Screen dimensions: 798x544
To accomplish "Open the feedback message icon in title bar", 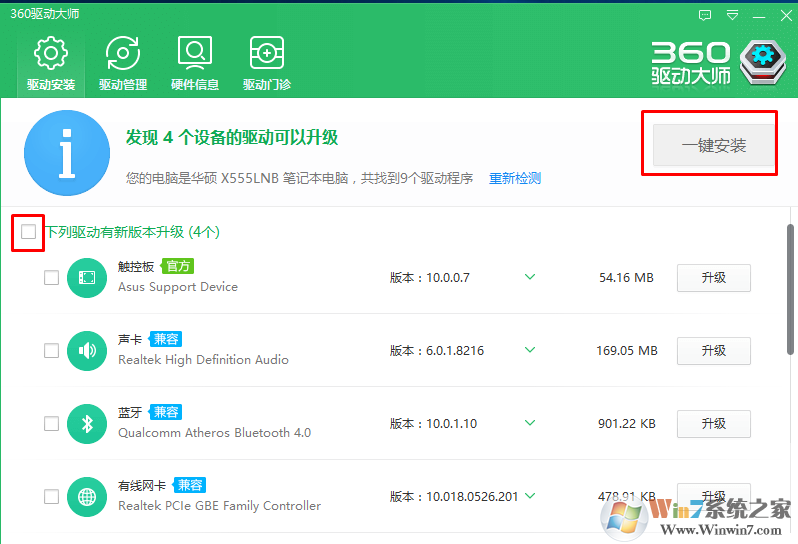I will tap(705, 15).
